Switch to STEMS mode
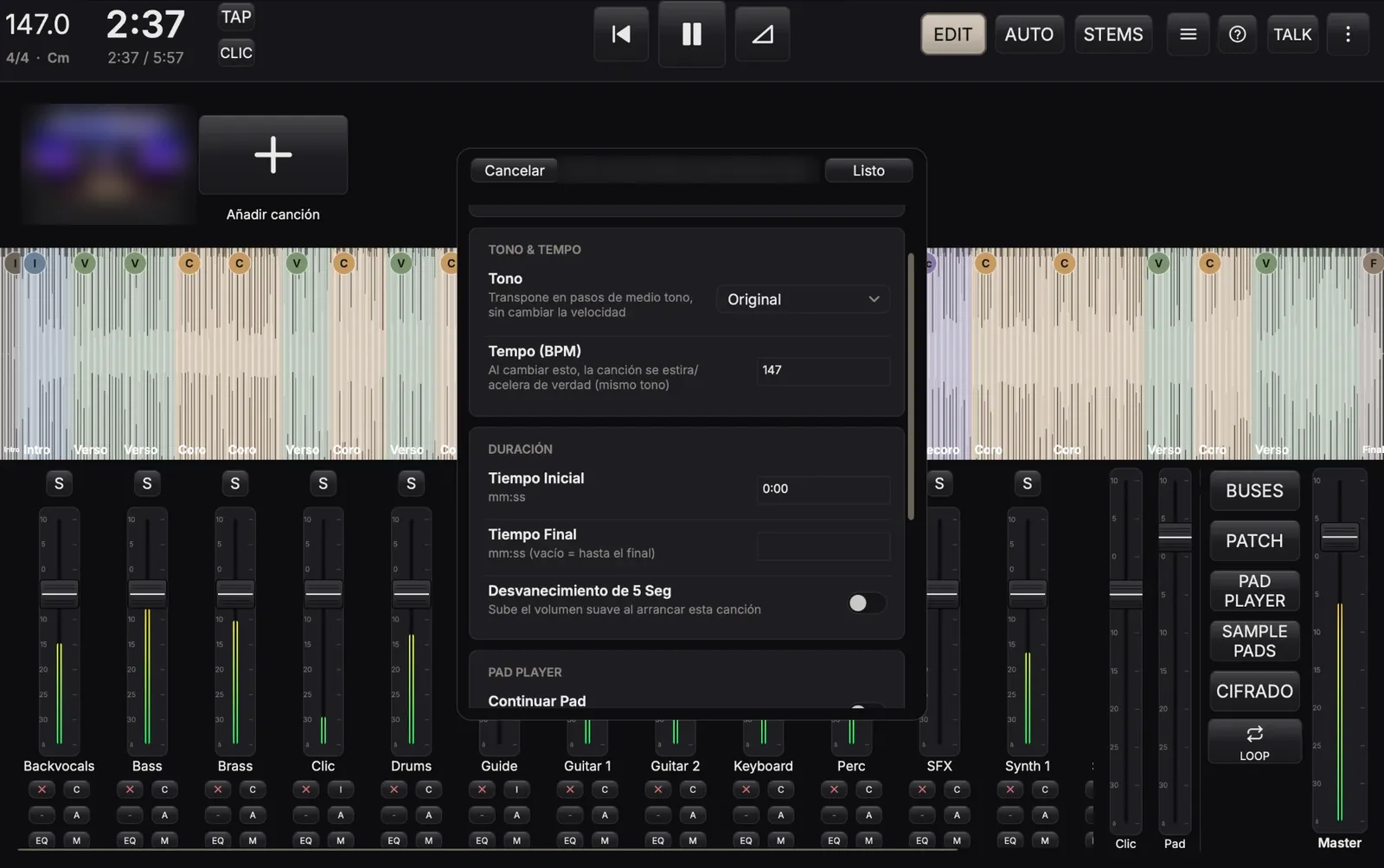This screenshot has width=1384, height=868. point(1113,35)
